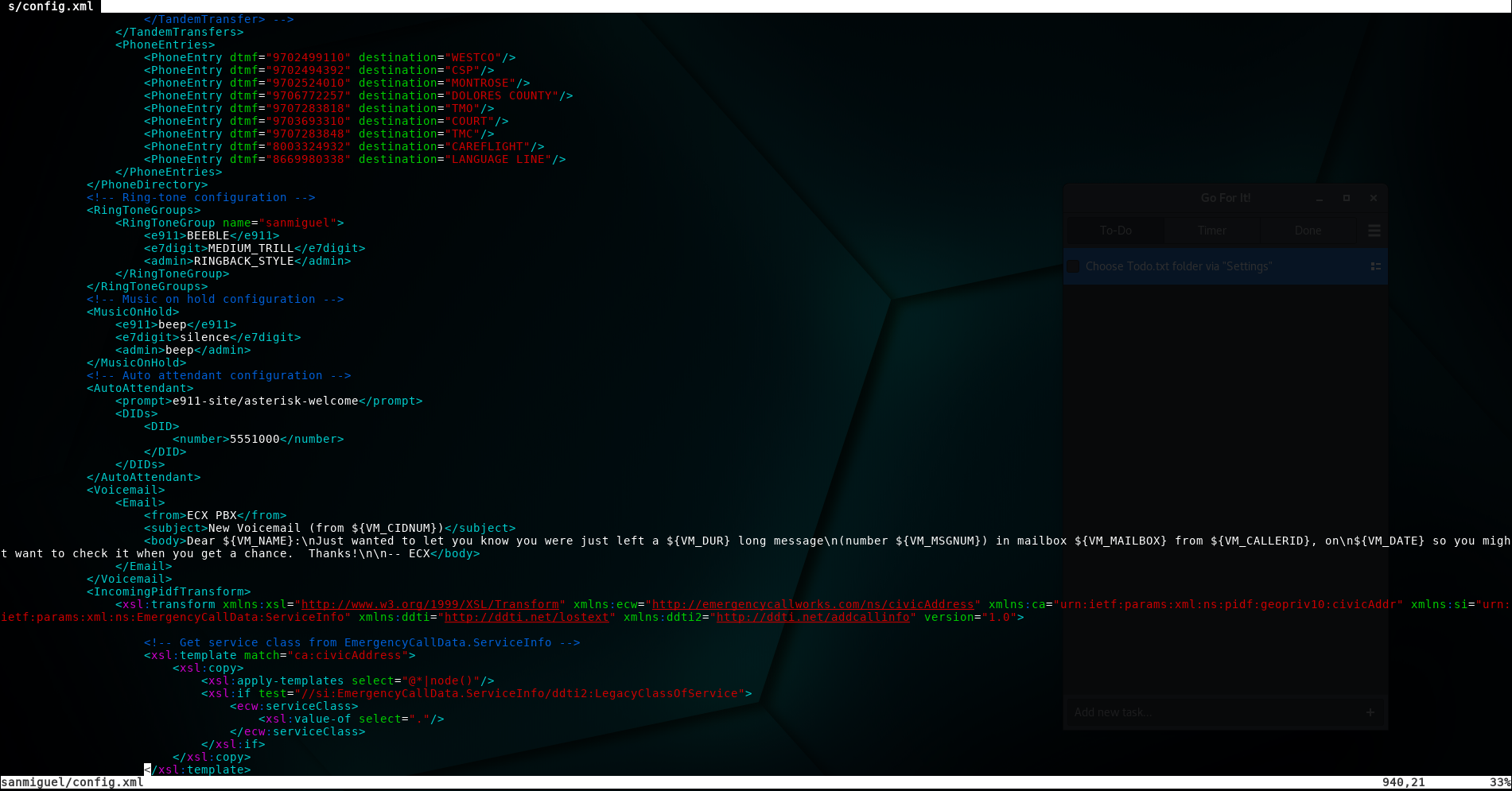Click the xsl:apply-templates select line
This screenshot has width=1512, height=791.
pyautogui.click(x=348, y=680)
